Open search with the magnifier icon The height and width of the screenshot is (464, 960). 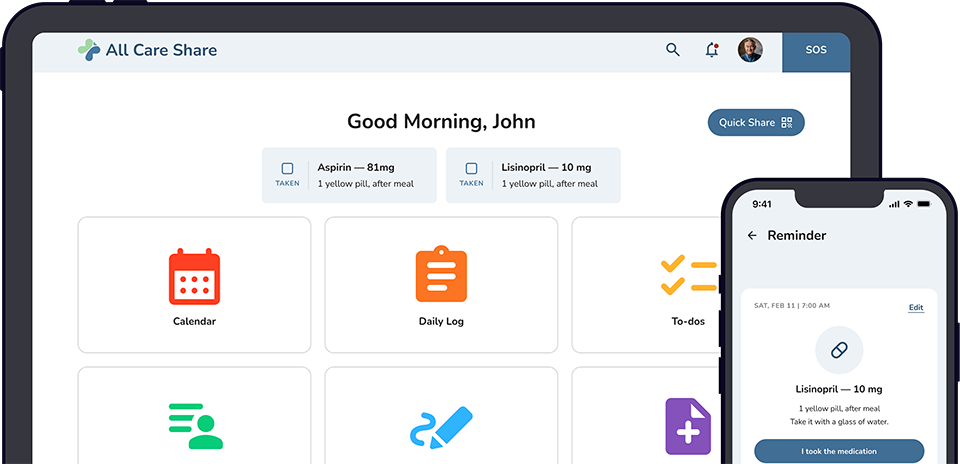[673, 50]
